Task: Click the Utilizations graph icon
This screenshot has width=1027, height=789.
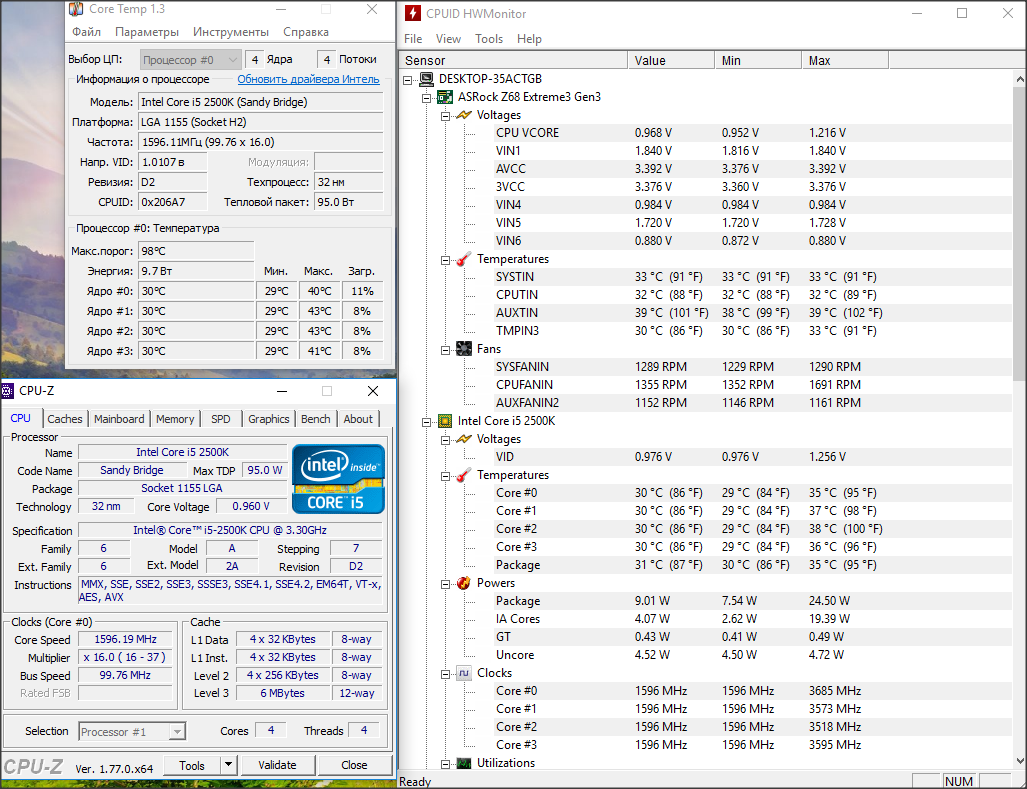Action: pyautogui.click(x=464, y=763)
